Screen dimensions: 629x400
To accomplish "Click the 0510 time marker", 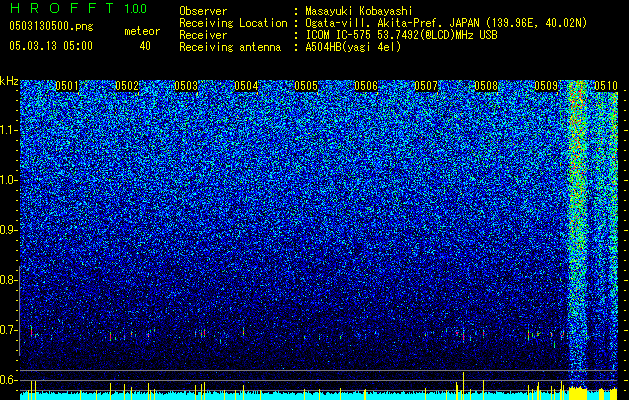I will coord(606,86).
